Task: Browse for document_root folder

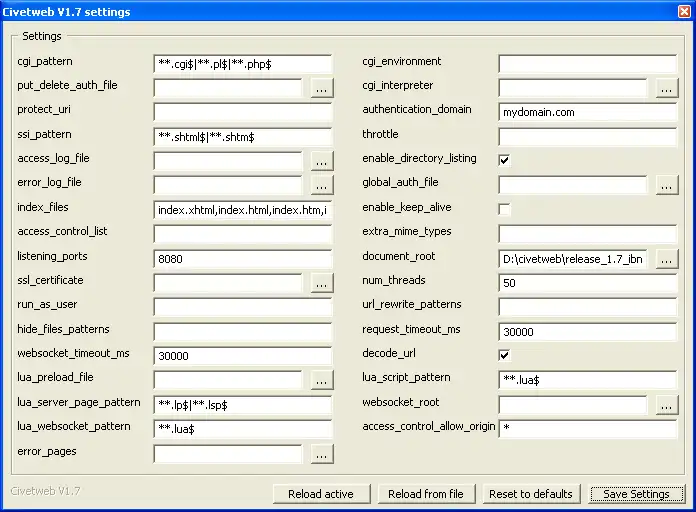Action: click(667, 259)
